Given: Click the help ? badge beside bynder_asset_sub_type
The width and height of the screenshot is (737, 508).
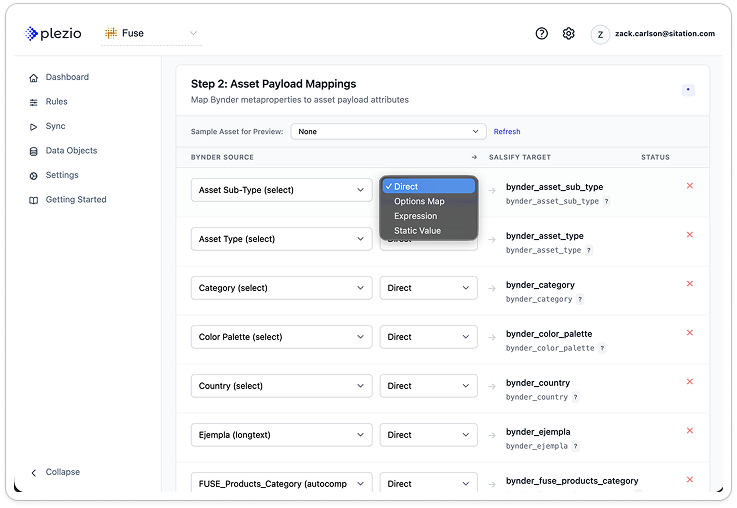Looking at the screenshot, I should coord(606,201).
